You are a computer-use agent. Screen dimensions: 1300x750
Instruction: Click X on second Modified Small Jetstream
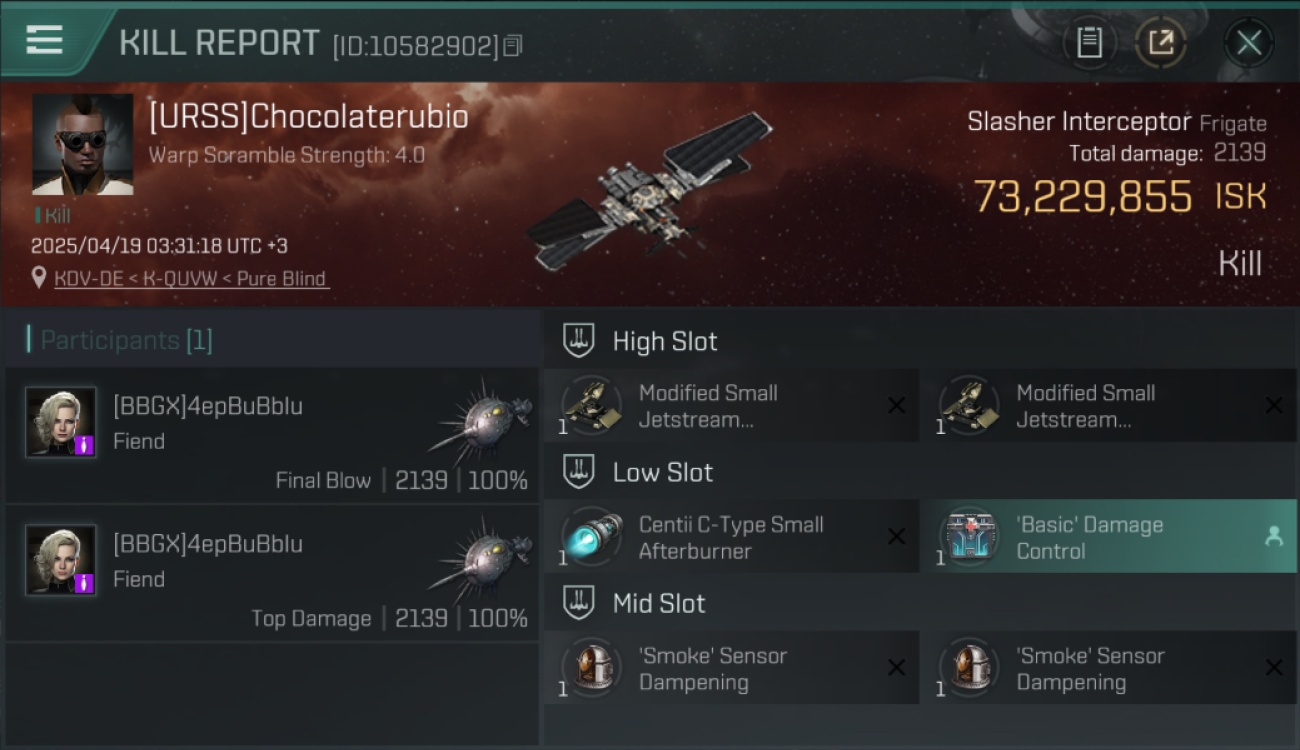pyautogui.click(x=1274, y=405)
